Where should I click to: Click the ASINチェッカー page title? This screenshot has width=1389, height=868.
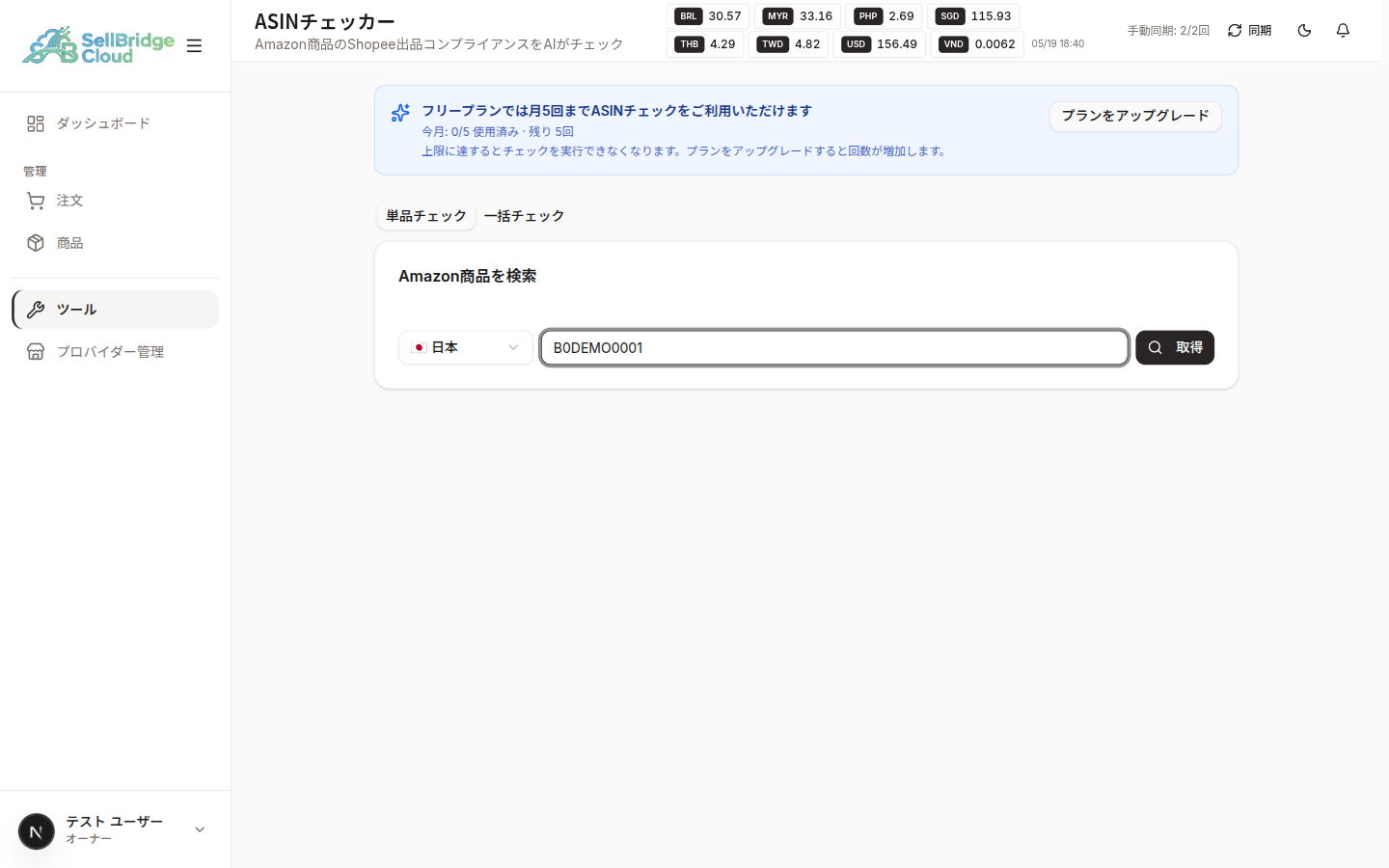pyautogui.click(x=324, y=21)
